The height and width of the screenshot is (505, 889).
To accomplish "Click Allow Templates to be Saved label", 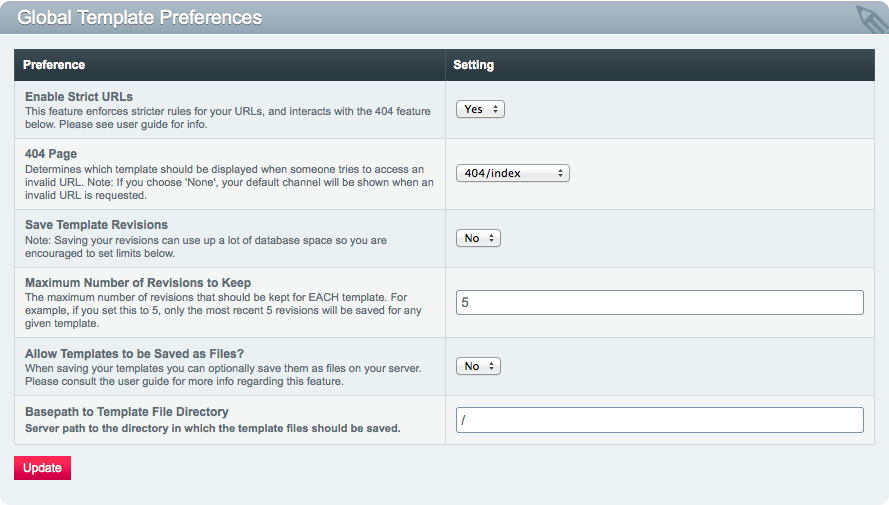I will [x=134, y=354].
